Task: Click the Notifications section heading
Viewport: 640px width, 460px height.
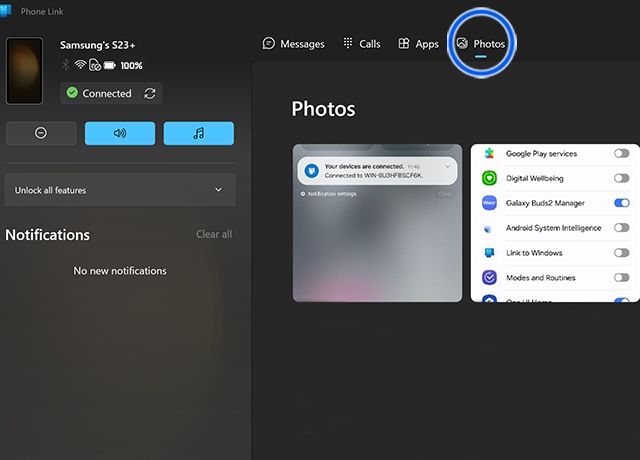Action: [x=47, y=235]
